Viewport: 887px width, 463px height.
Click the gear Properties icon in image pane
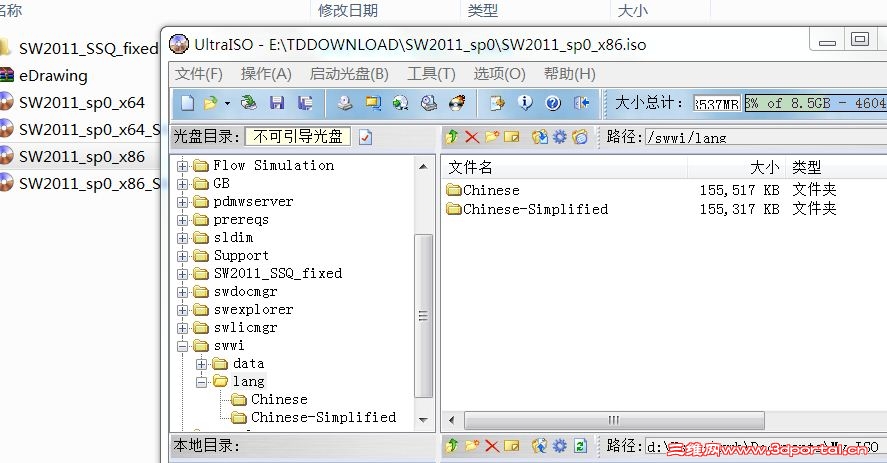coord(559,137)
